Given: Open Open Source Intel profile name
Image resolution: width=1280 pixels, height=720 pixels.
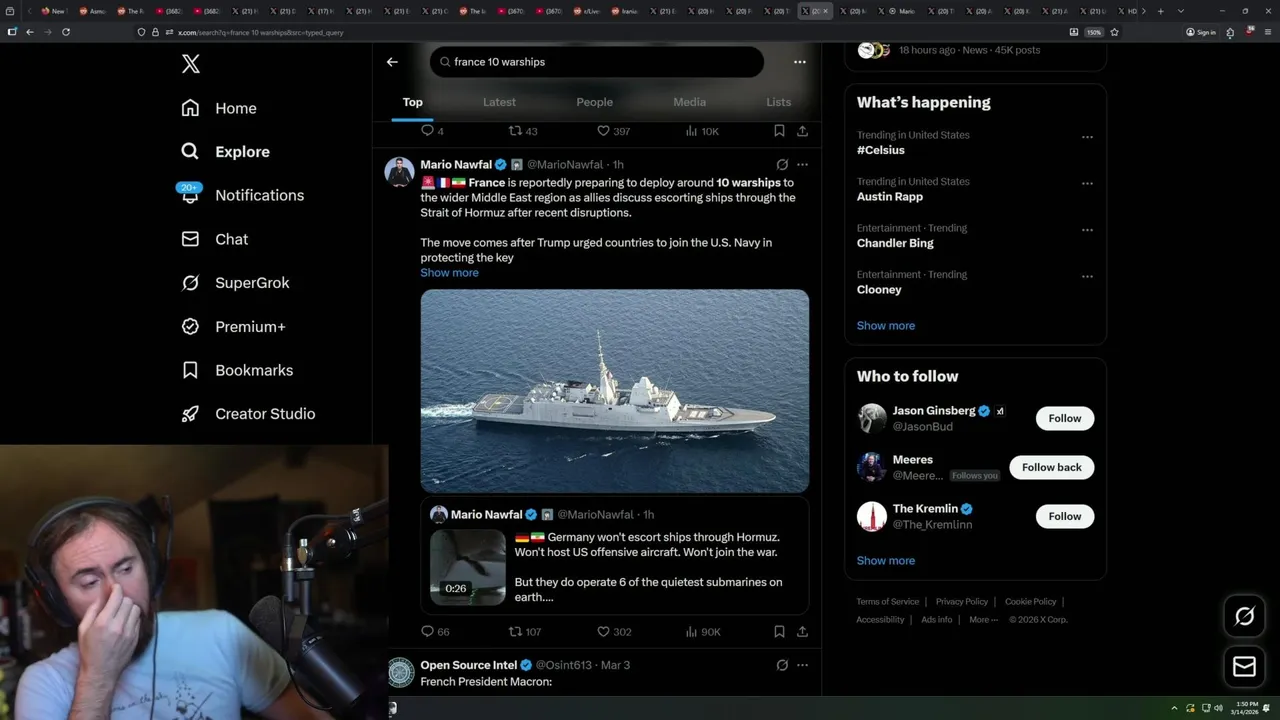Looking at the screenshot, I should click(x=469, y=665).
